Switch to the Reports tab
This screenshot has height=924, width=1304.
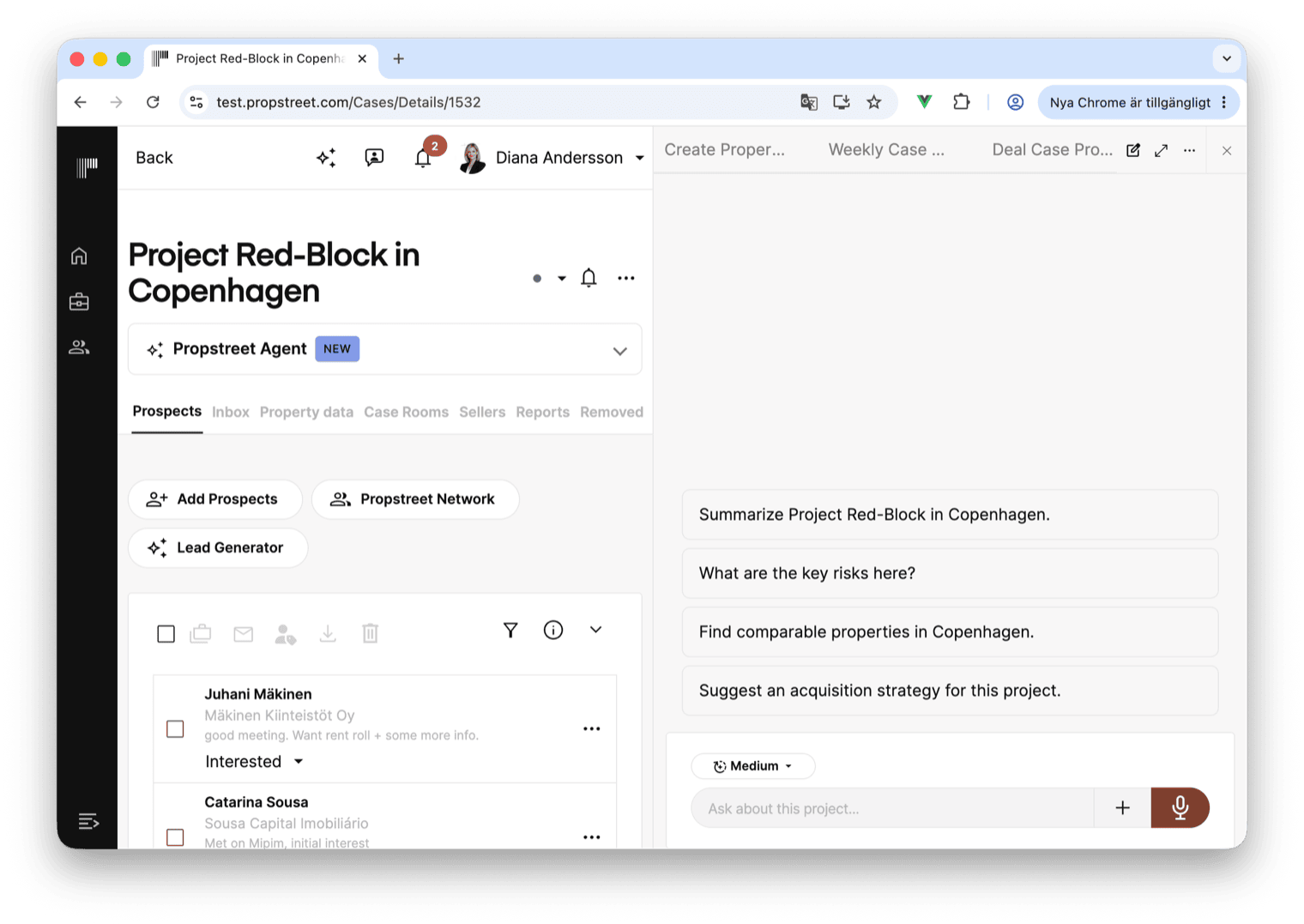coord(542,412)
